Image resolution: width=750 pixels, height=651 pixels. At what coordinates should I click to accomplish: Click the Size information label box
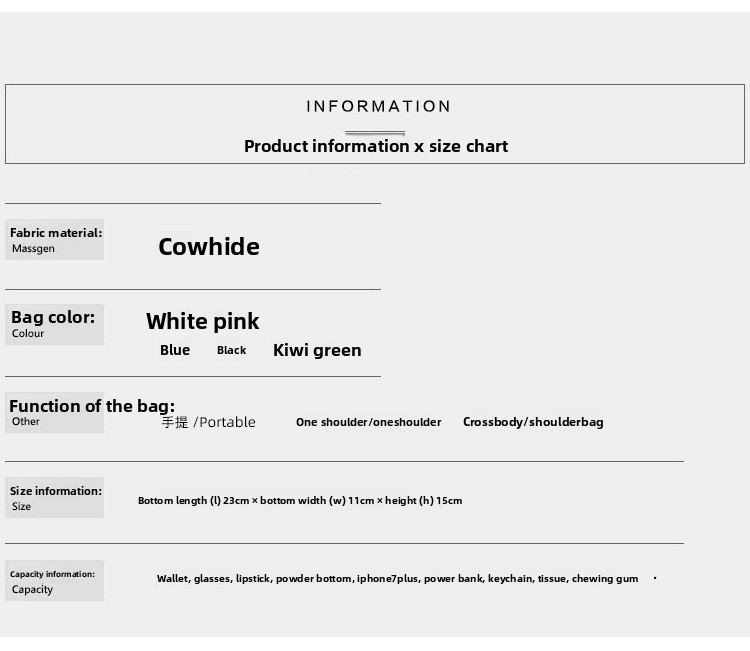coord(55,497)
